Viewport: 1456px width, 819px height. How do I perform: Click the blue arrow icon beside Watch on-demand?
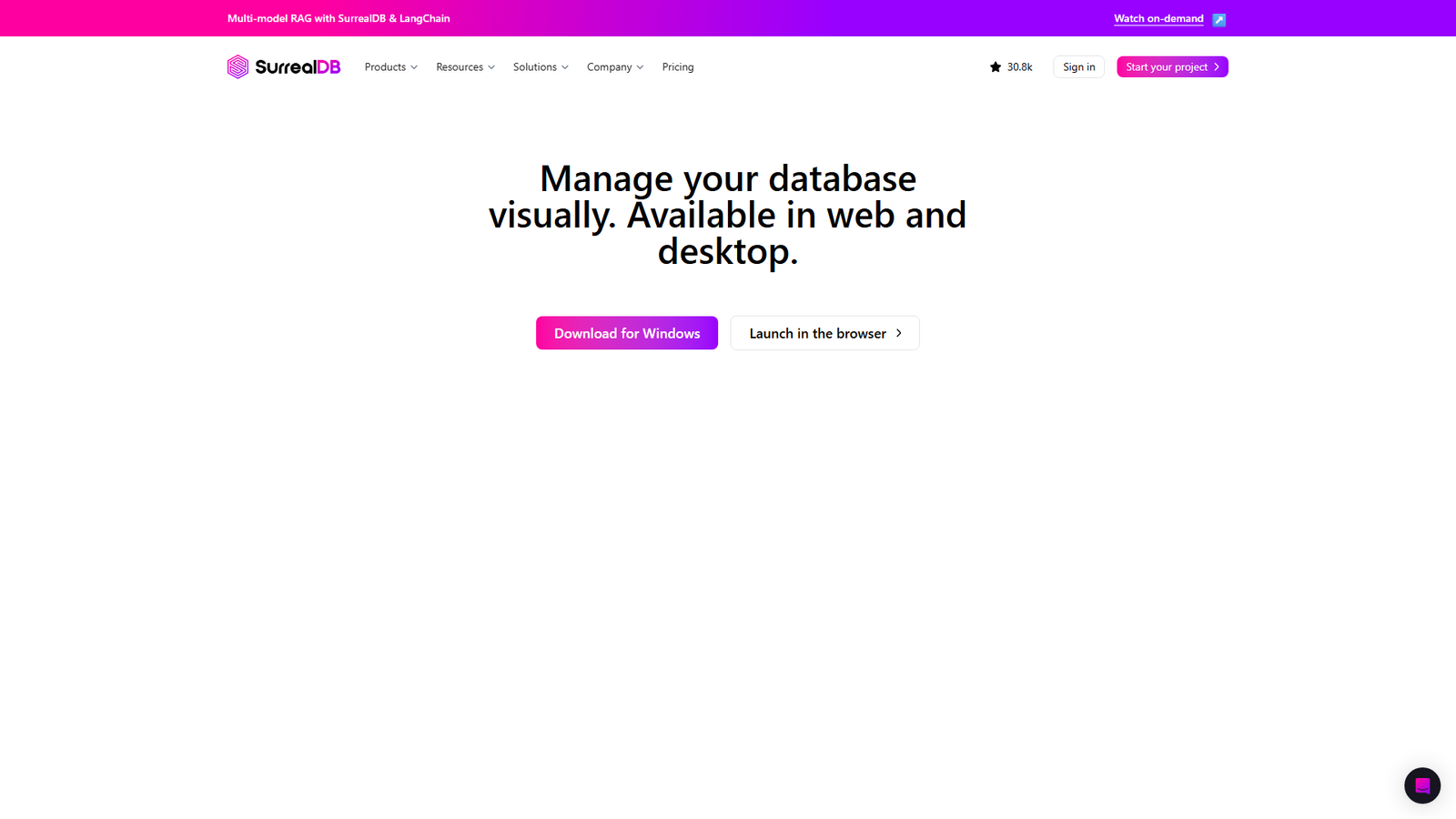pyautogui.click(x=1218, y=19)
